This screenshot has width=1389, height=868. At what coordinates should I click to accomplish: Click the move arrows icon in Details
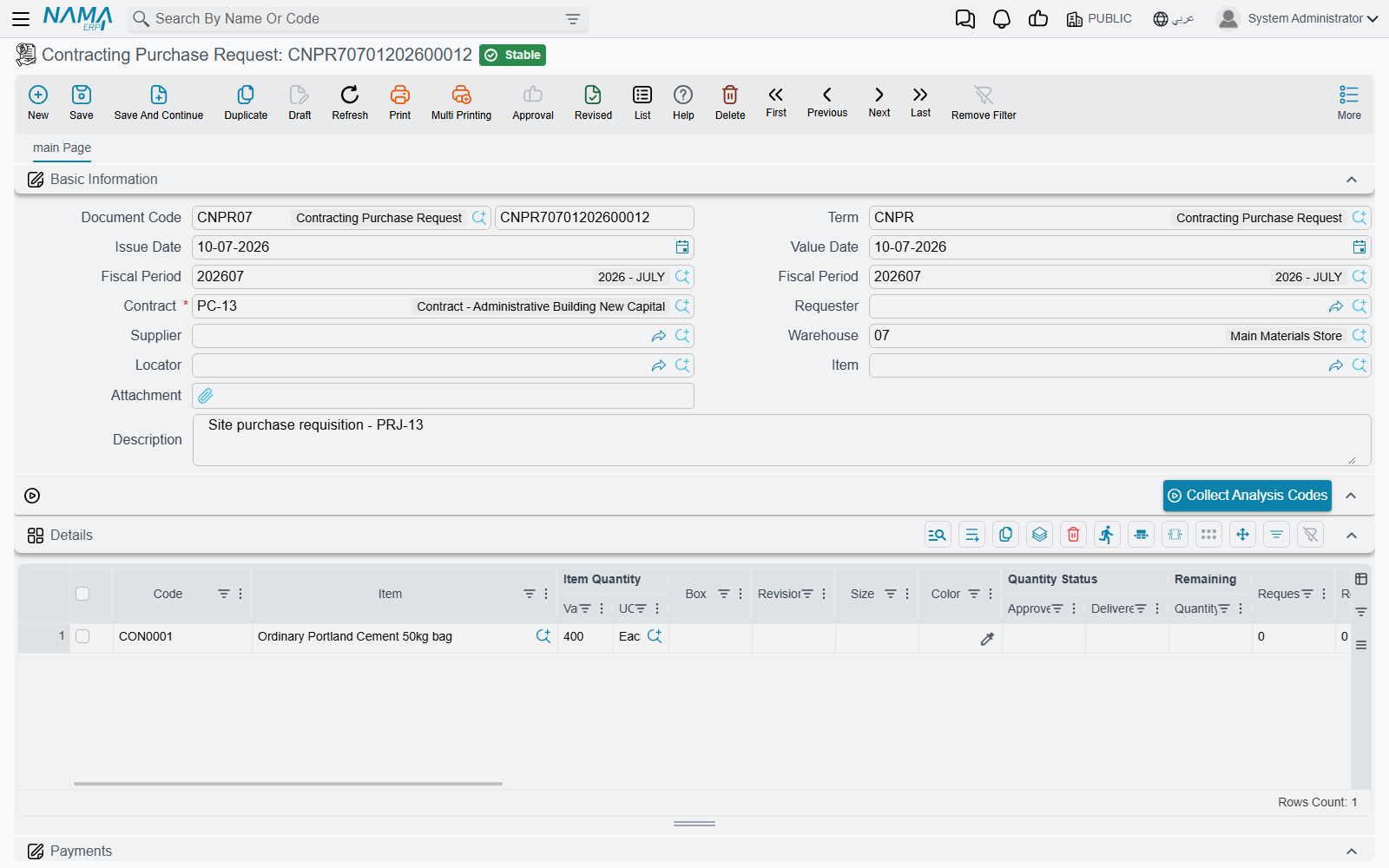[x=1243, y=535]
